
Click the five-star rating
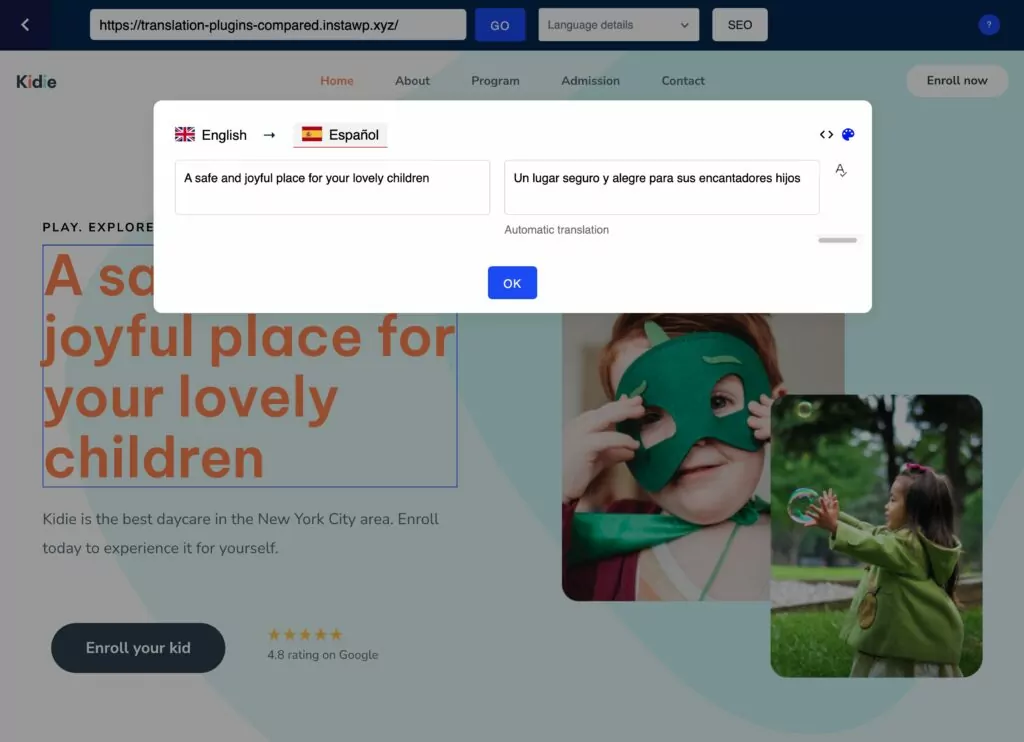(x=305, y=634)
